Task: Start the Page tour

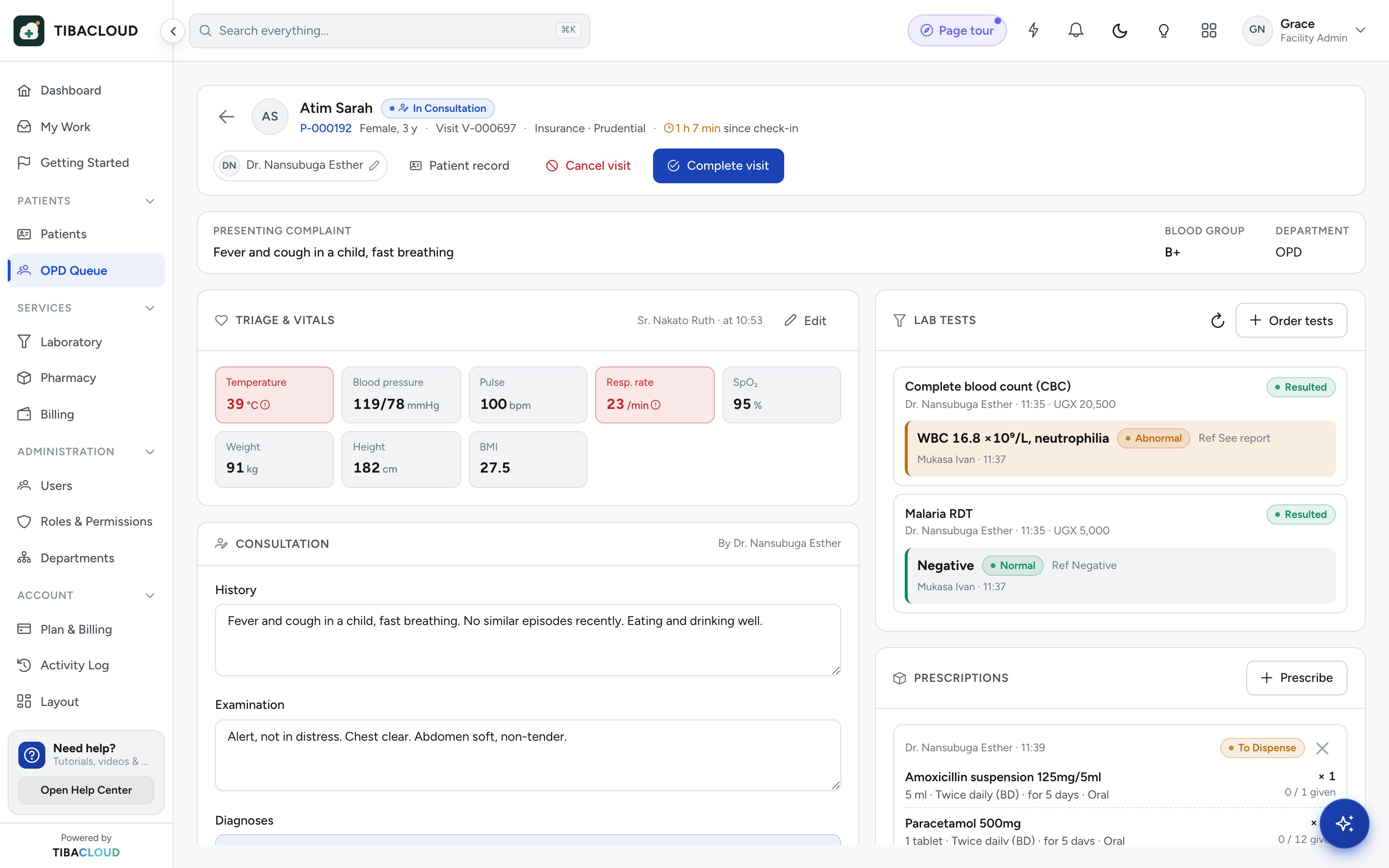Action: (x=957, y=30)
